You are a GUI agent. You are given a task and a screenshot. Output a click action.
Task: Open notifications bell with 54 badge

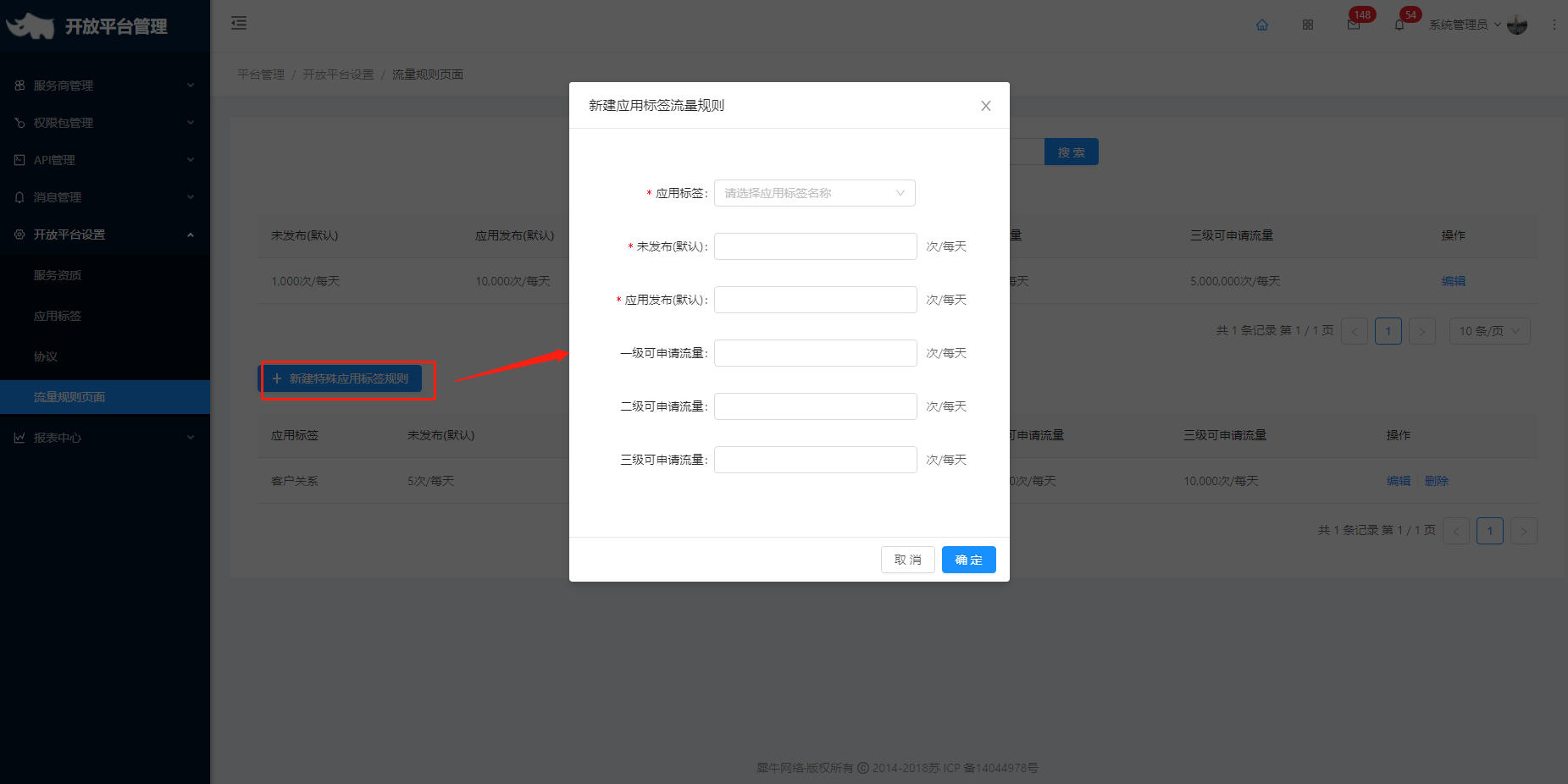pyautogui.click(x=1399, y=25)
